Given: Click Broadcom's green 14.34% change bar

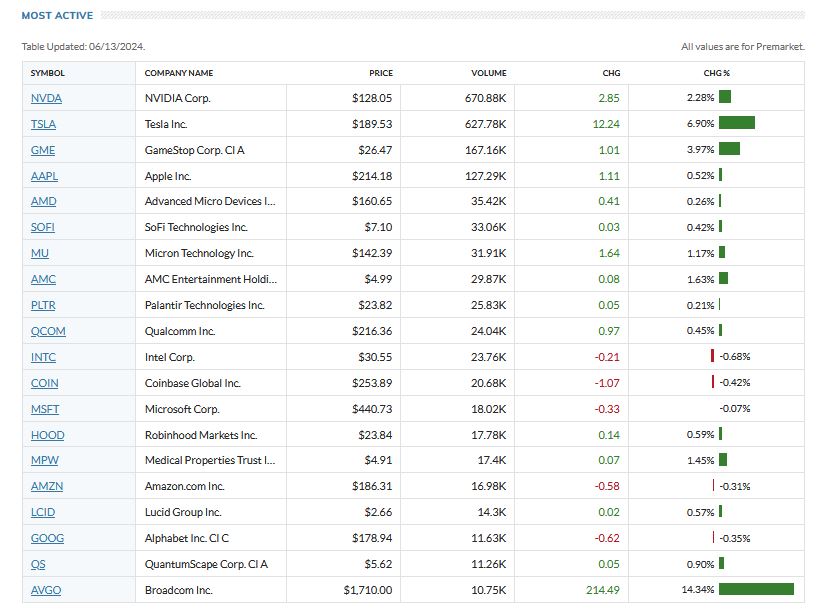Looking at the screenshot, I should (756, 590).
